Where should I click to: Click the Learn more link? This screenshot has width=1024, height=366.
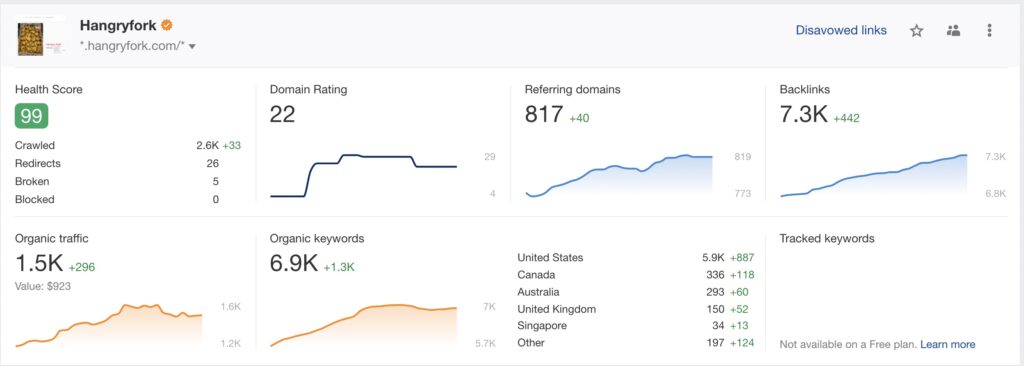coord(948,344)
